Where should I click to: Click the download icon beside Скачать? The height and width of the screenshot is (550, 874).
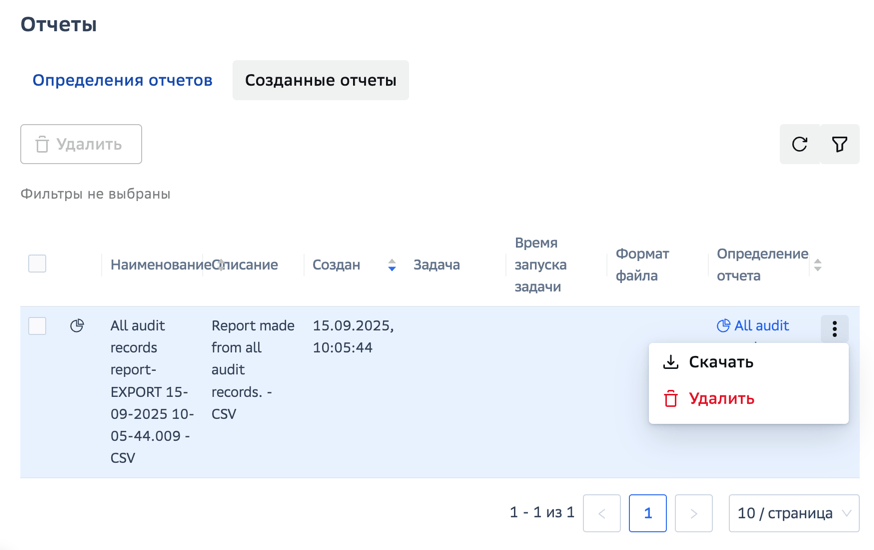tap(671, 362)
